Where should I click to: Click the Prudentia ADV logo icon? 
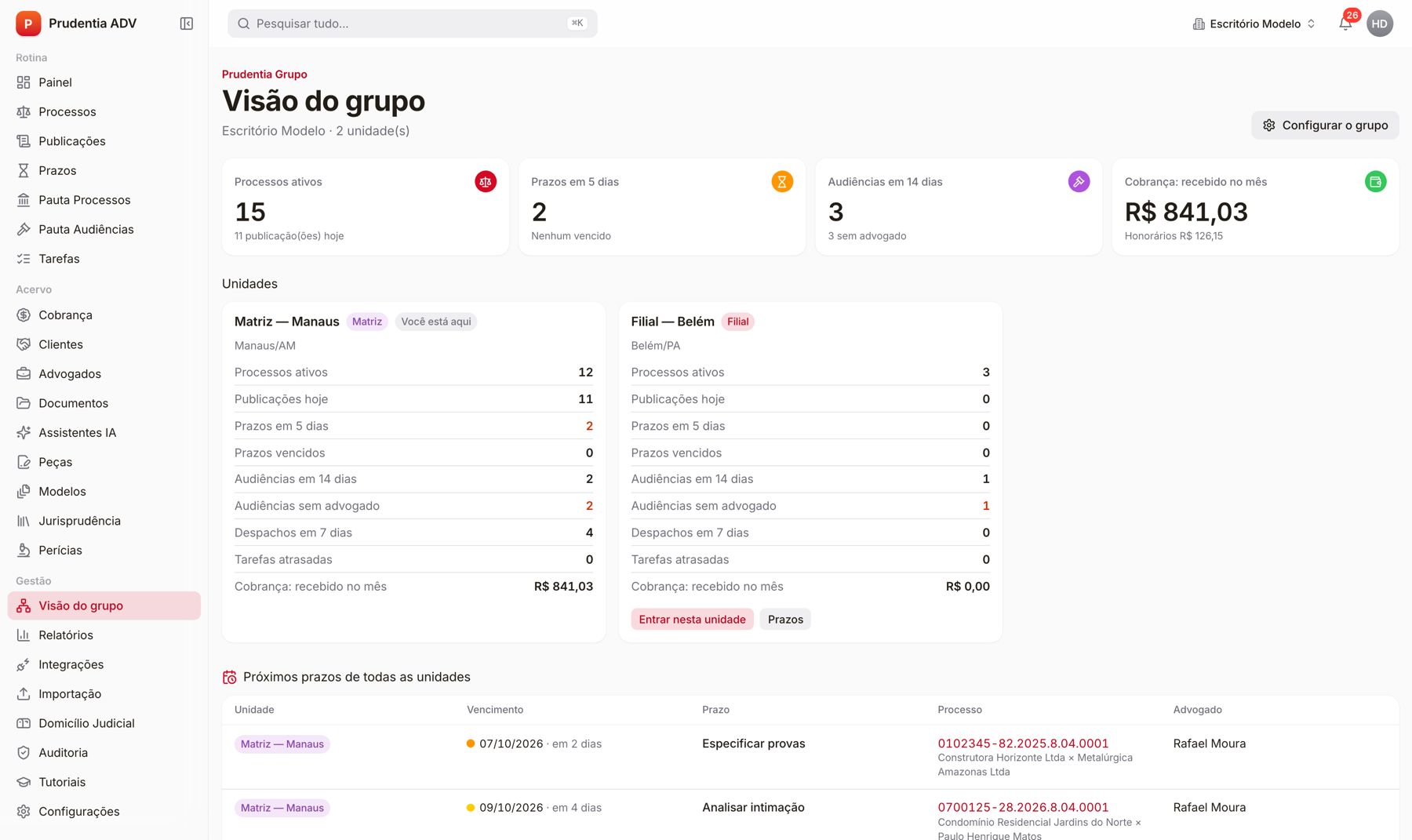28,24
